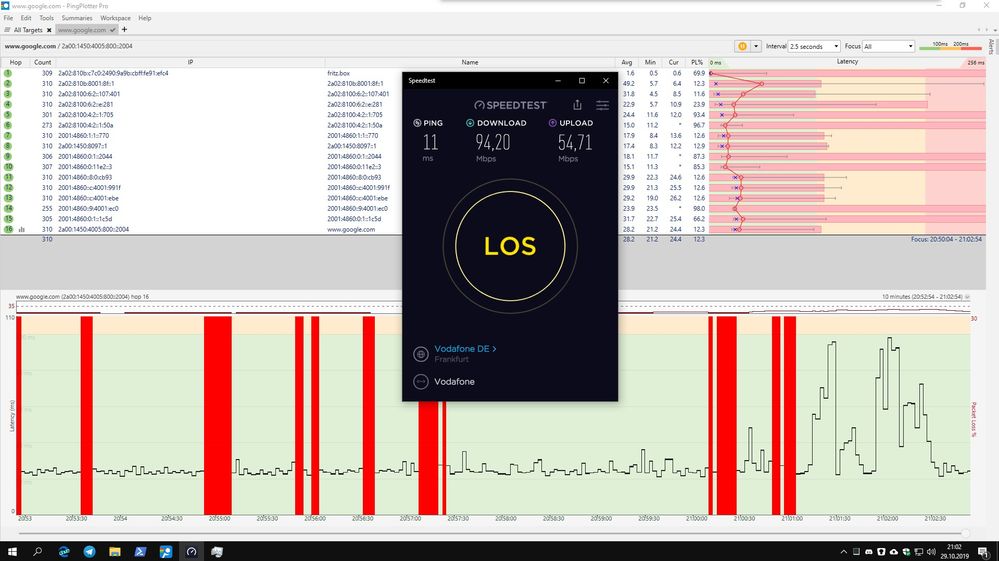
Task: Open the Focus All dropdown
Action: coord(888,46)
